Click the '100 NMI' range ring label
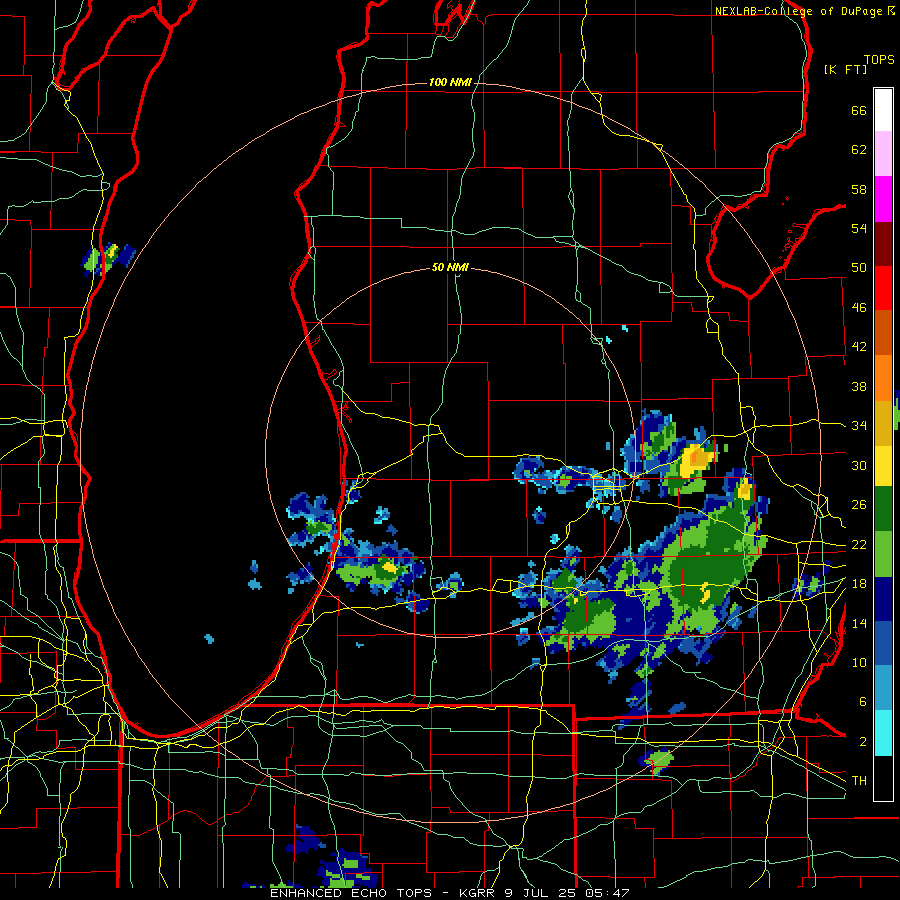This screenshot has height=900, width=900. click(x=450, y=83)
